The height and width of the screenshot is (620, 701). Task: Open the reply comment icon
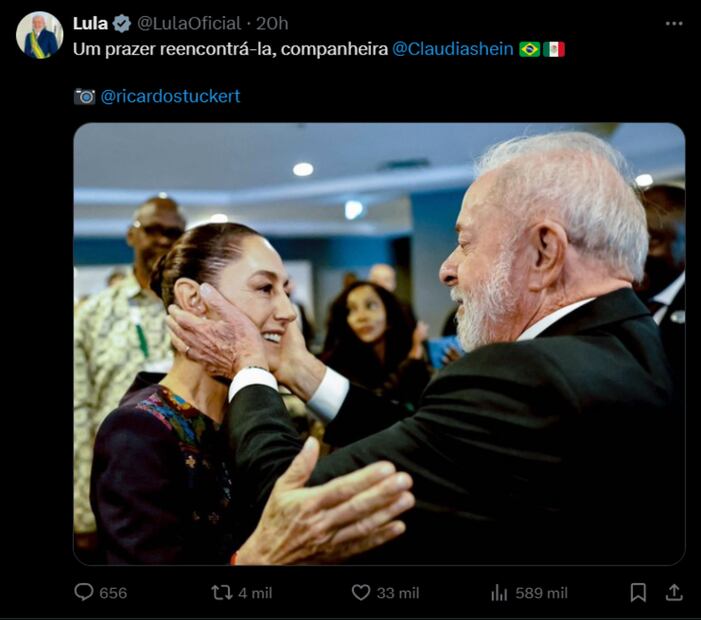pyautogui.click(x=84, y=592)
